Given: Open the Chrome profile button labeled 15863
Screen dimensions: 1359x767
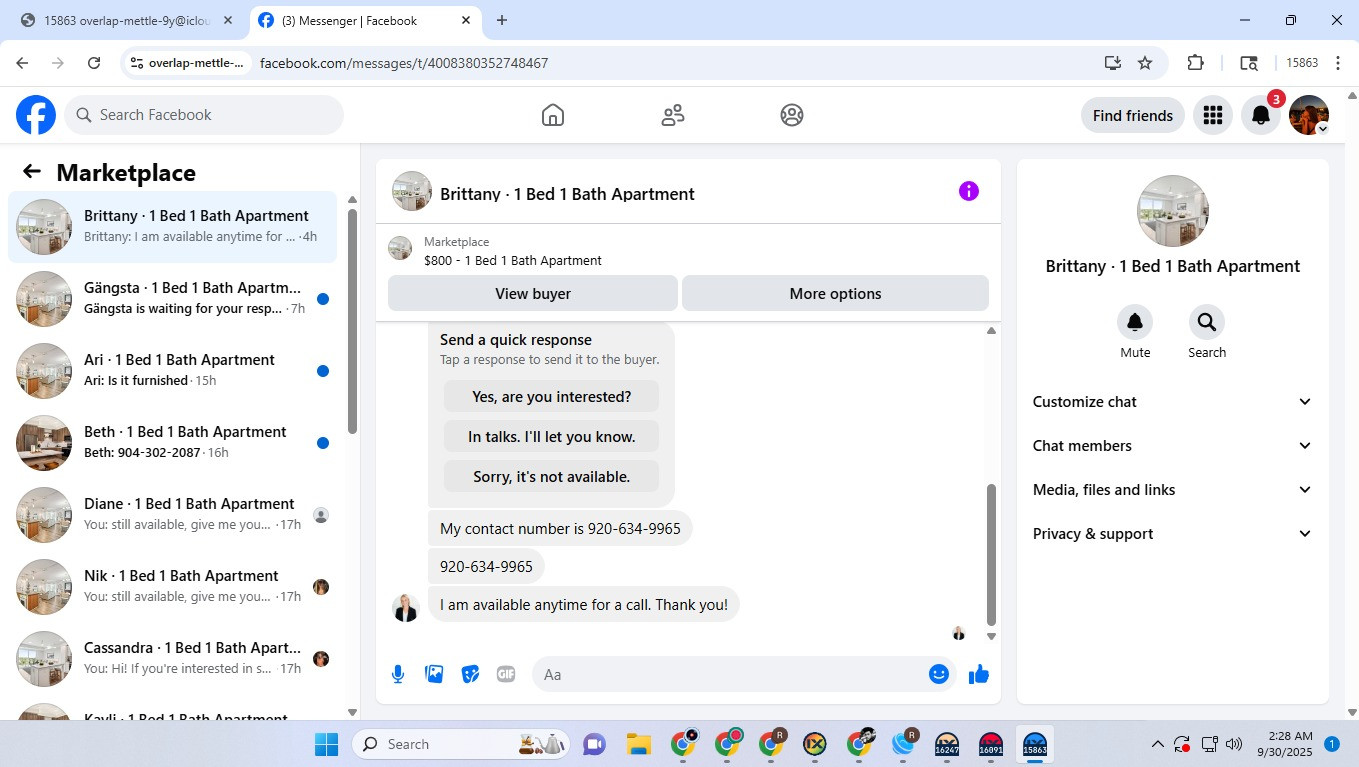Looking at the screenshot, I should click(1302, 63).
